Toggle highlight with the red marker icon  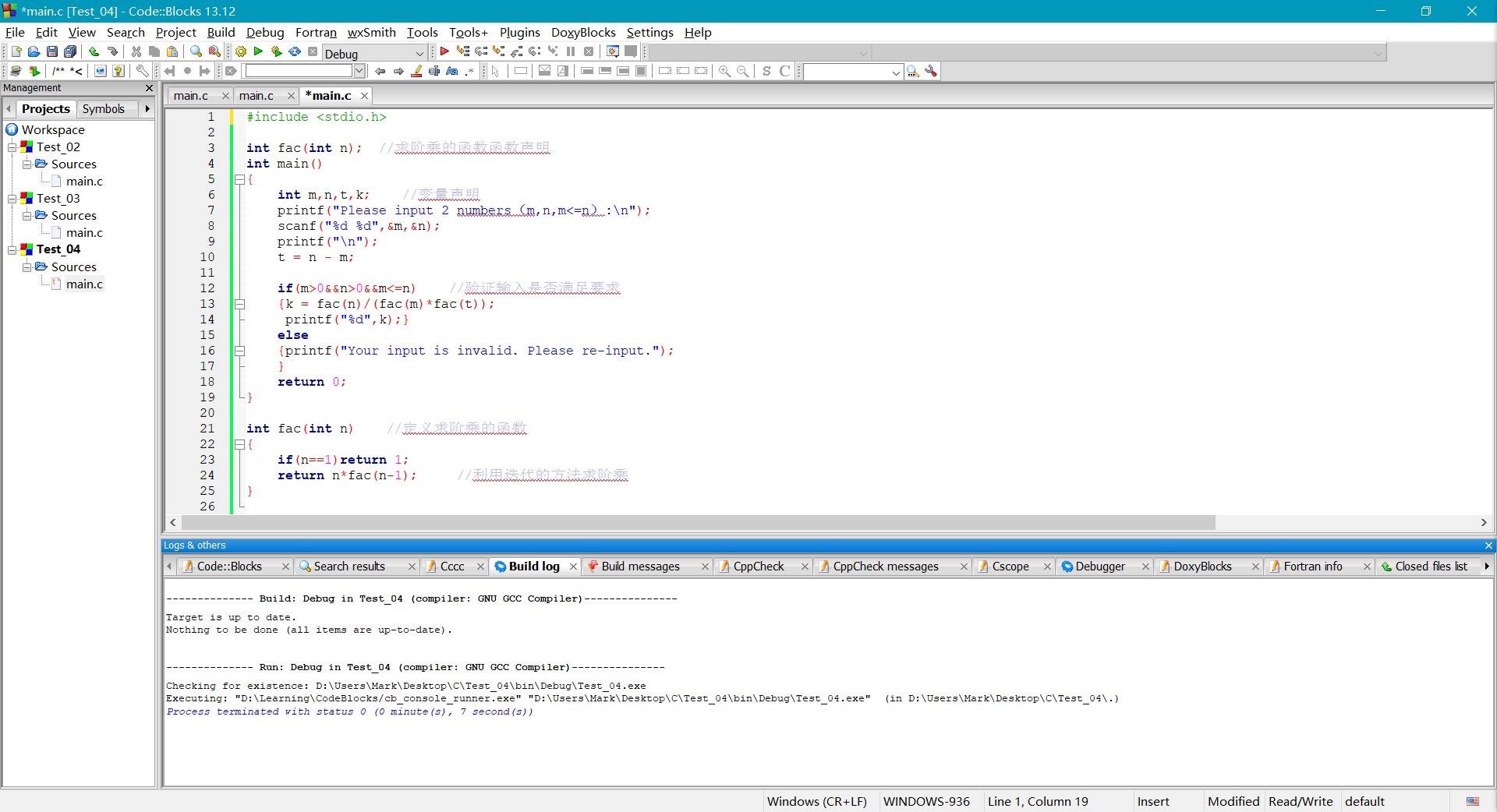pyautogui.click(x=416, y=71)
